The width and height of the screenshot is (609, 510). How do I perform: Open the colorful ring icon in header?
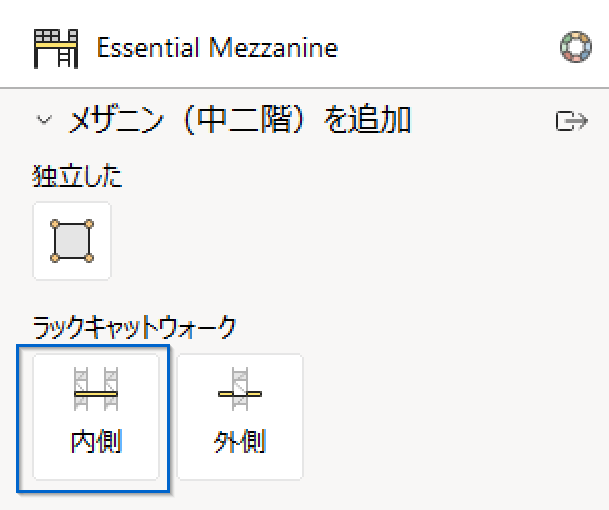pos(576,47)
